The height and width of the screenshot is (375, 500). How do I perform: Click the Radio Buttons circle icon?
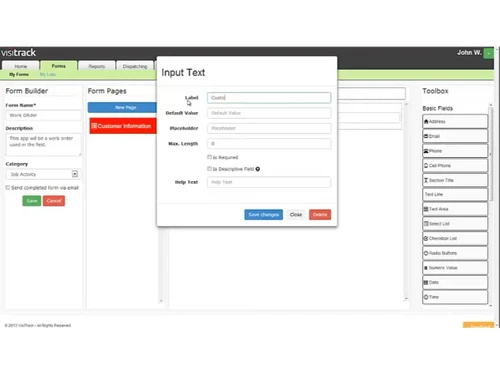[x=426, y=253]
